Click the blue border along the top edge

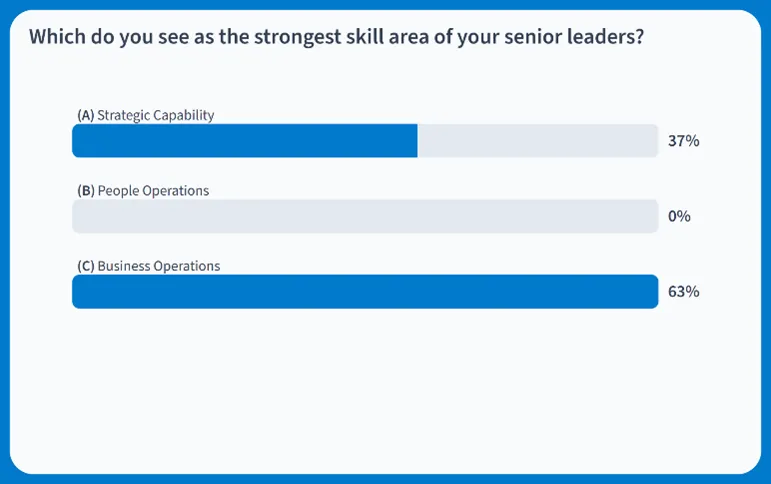(385, 4)
